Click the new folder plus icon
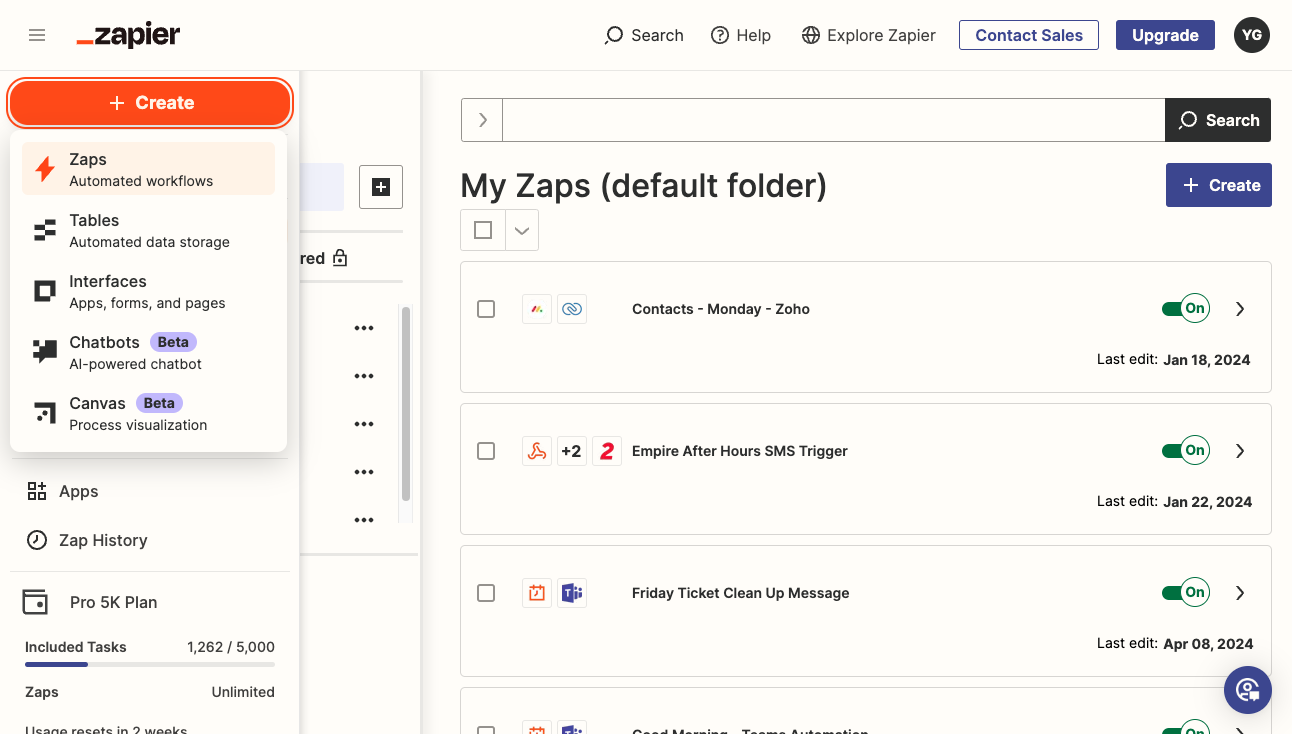 click(381, 187)
